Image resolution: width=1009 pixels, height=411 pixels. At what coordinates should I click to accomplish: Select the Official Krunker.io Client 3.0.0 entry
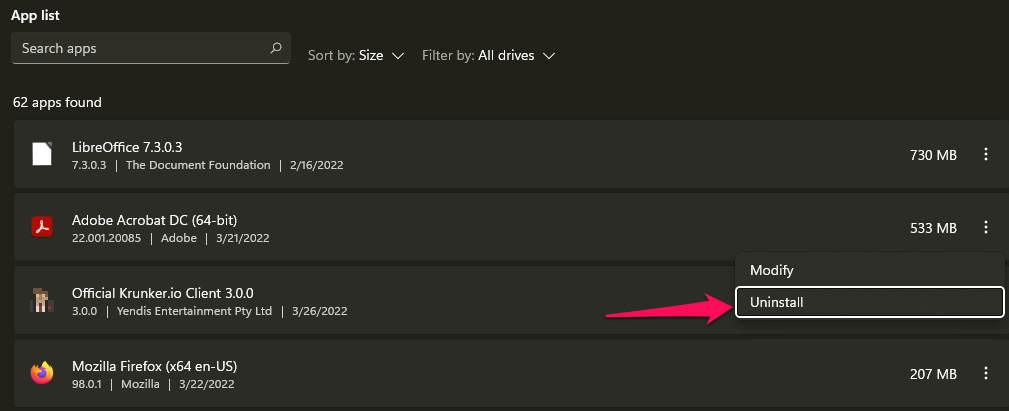373,300
